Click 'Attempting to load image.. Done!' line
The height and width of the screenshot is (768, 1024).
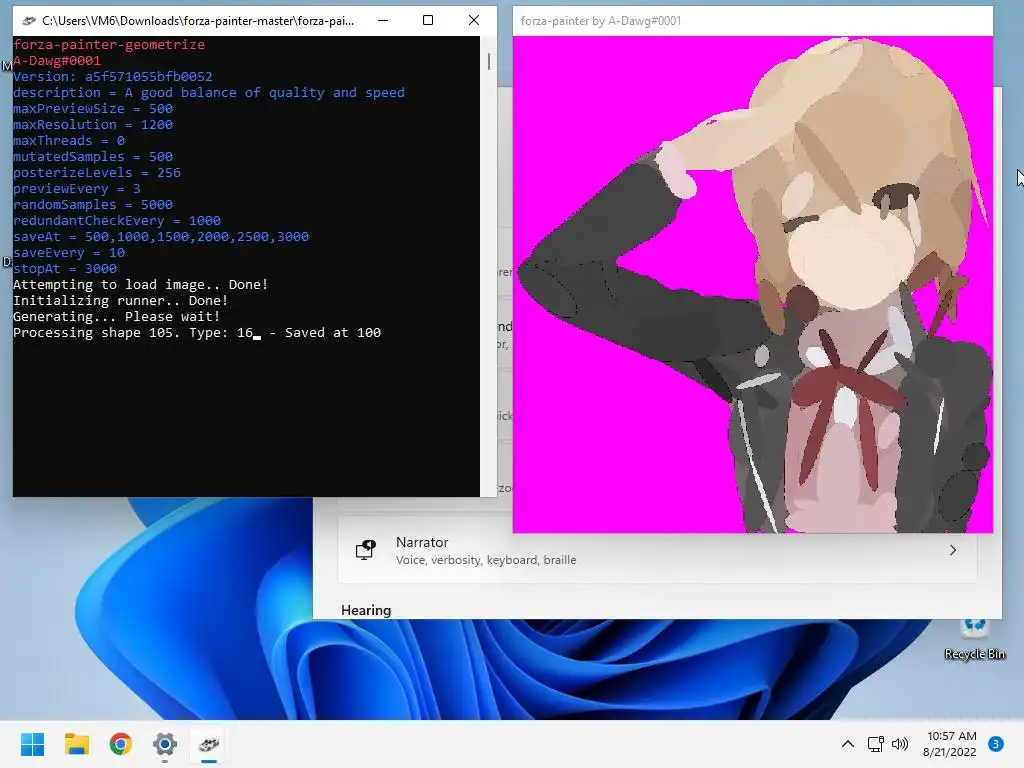click(x=140, y=285)
